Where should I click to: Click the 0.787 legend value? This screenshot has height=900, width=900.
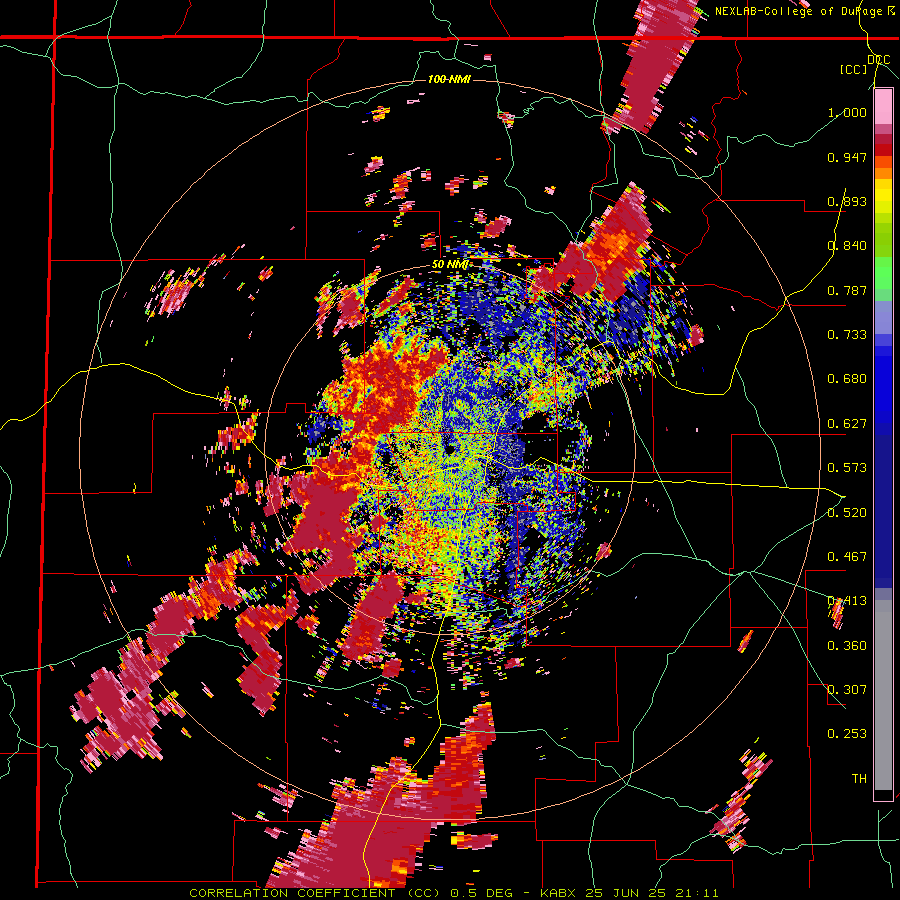click(x=847, y=290)
